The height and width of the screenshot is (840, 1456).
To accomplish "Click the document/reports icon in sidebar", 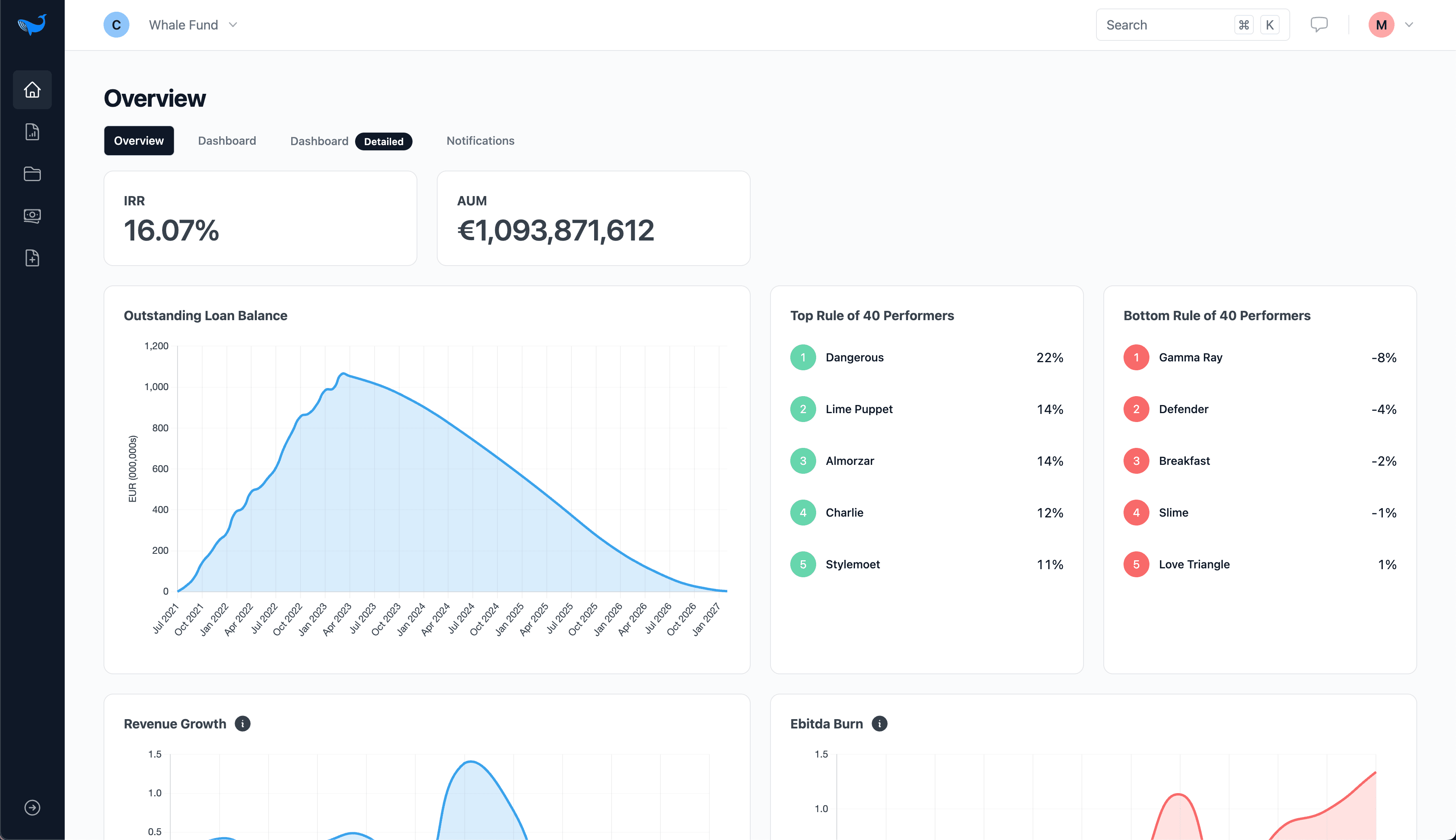I will [32, 131].
